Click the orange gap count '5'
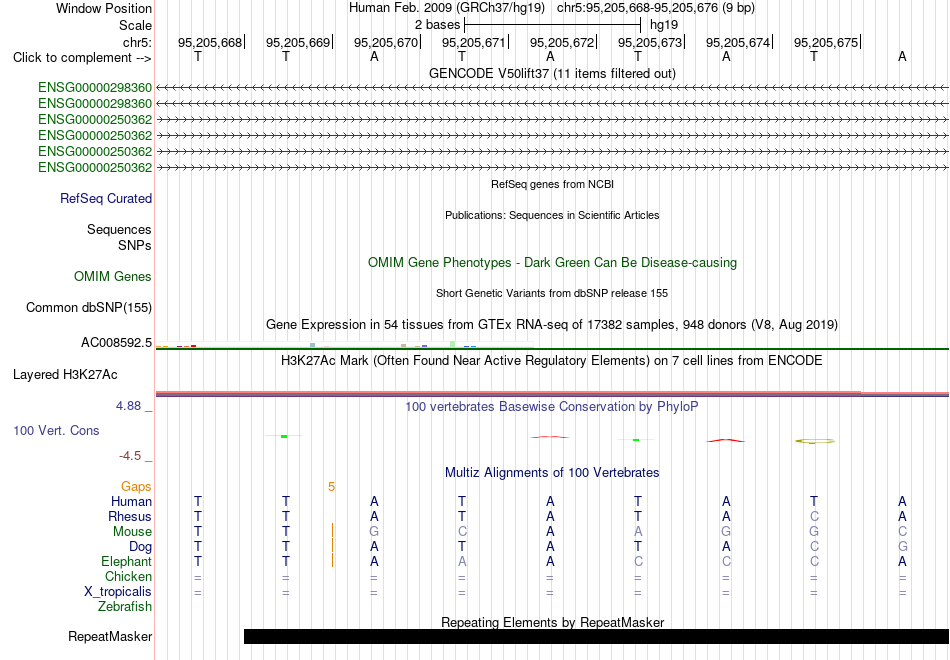The height and width of the screenshot is (660, 950). tap(331, 487)
